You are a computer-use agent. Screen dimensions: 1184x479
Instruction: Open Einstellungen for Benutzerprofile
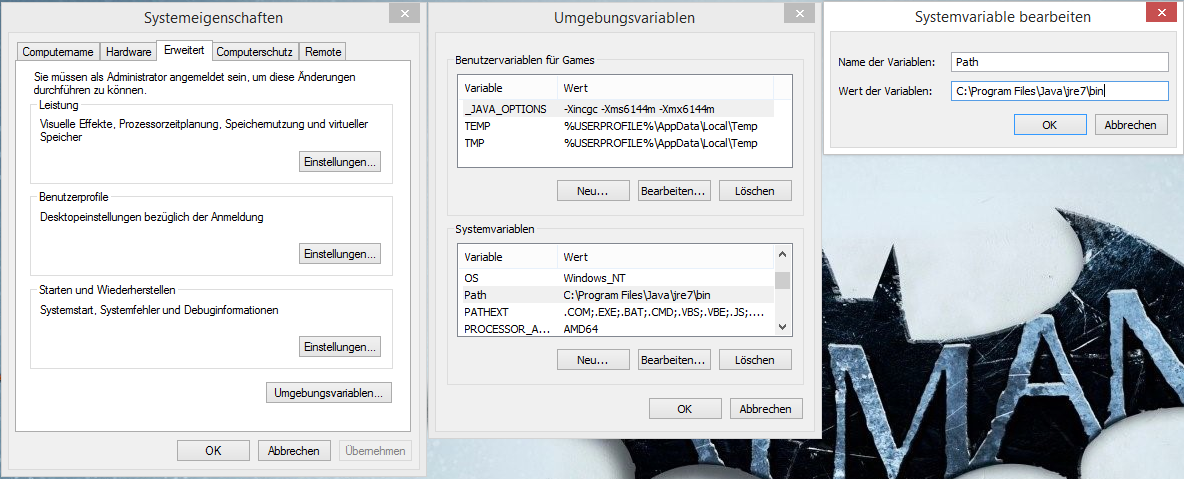click(x=340, y=254)
